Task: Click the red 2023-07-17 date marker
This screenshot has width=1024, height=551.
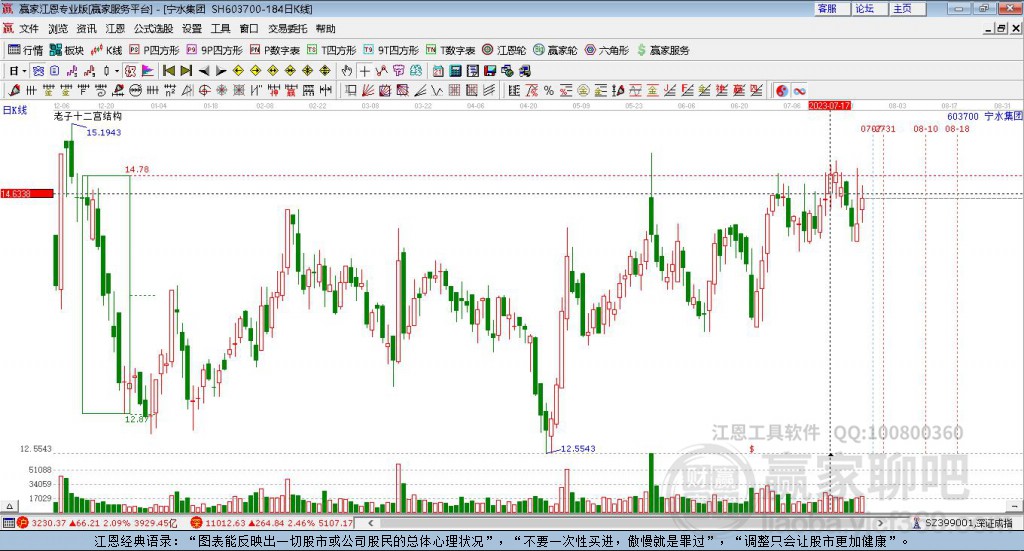Action: pos(829,105)
